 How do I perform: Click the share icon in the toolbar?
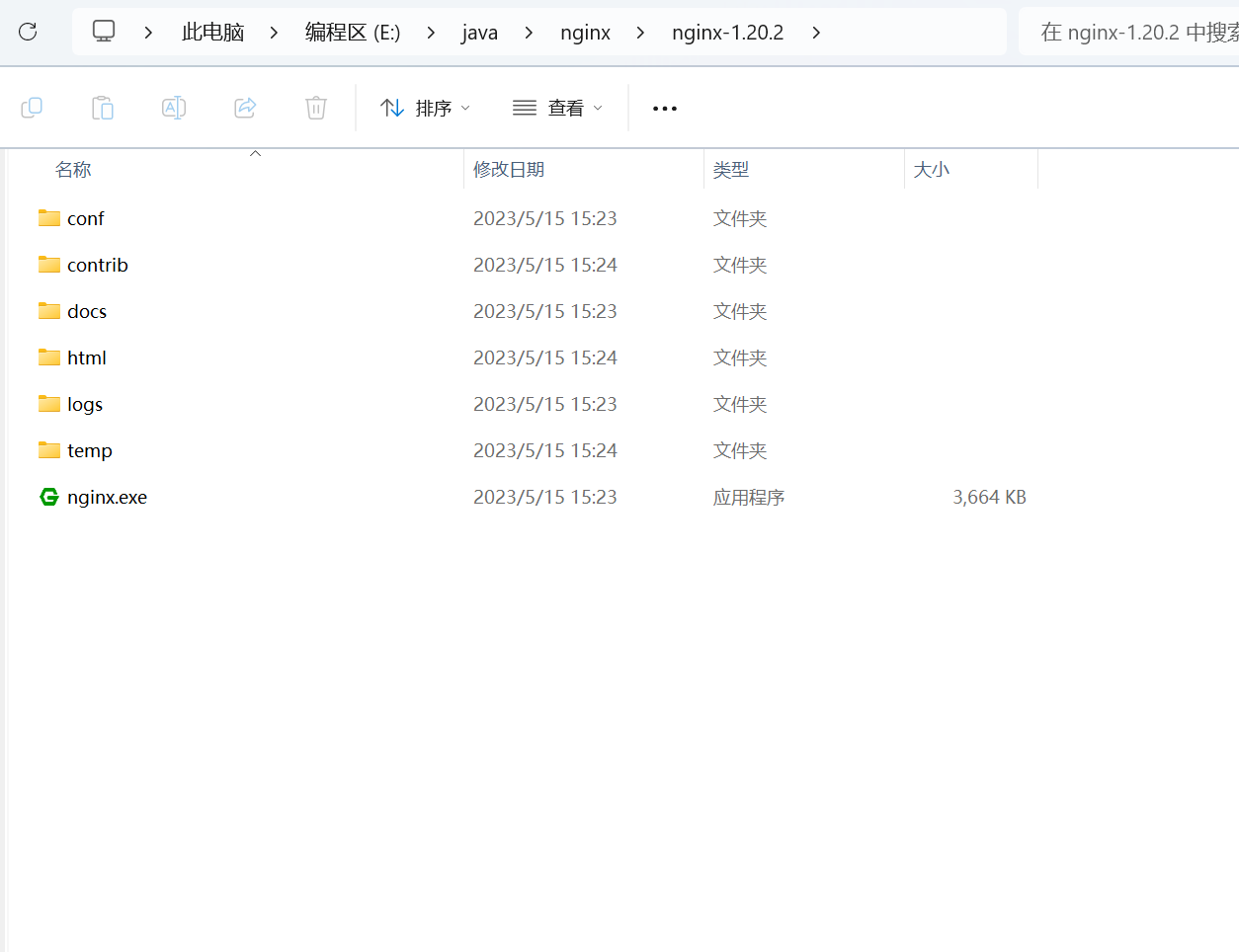coord(245,108)
